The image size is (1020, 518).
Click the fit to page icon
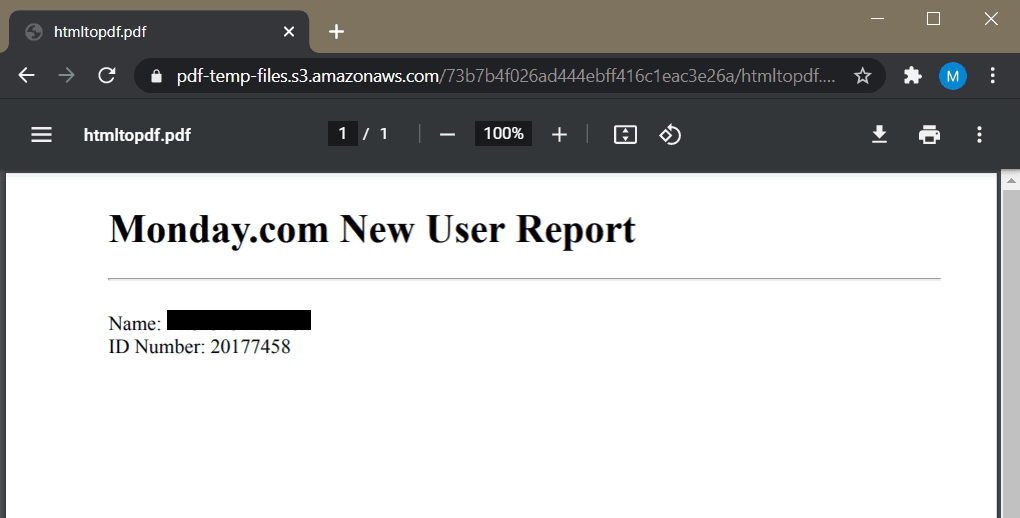pyautogui.click(x=625, y=134)
